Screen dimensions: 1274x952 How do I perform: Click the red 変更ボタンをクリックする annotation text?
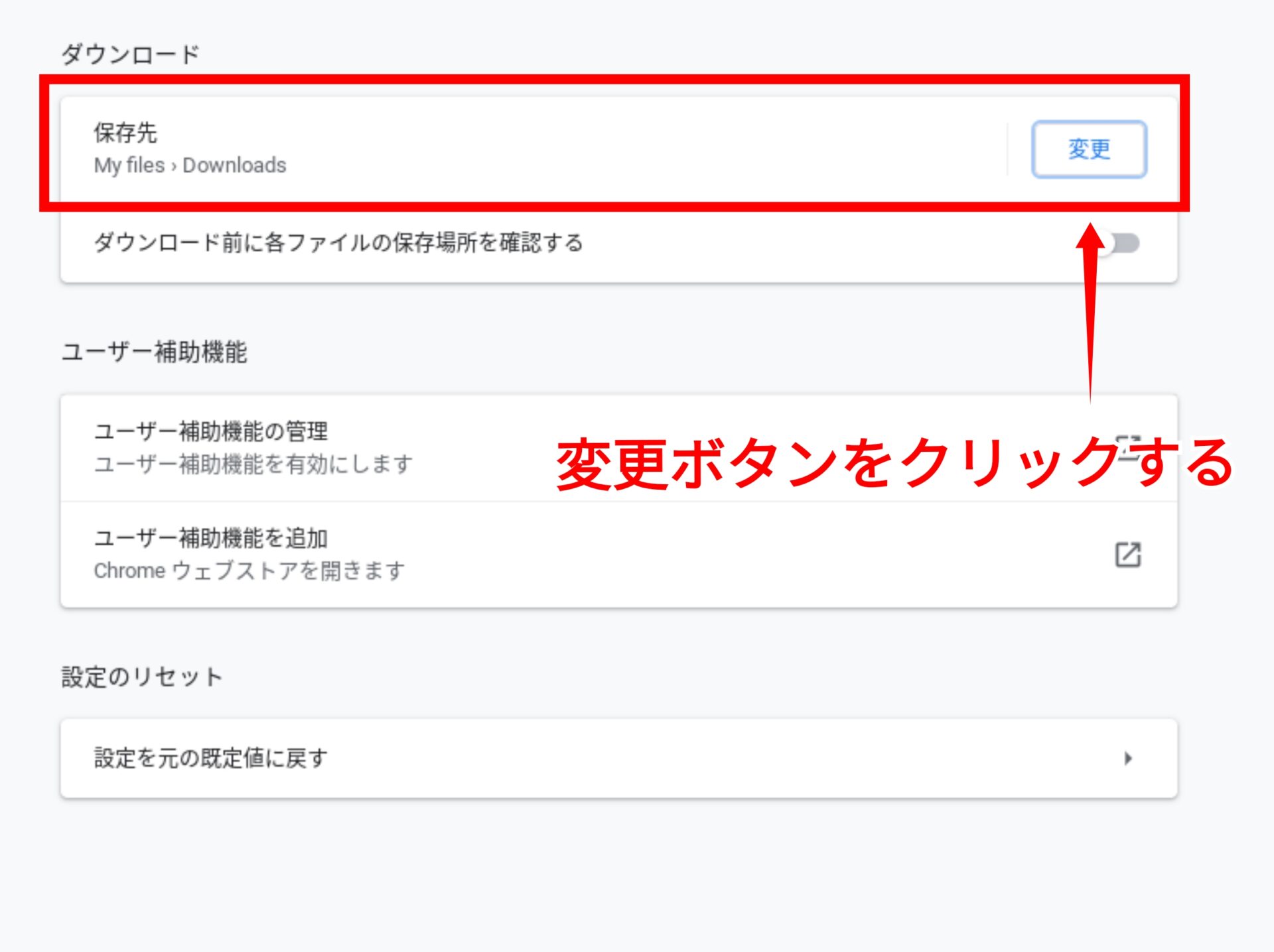(x=894, y=464)
